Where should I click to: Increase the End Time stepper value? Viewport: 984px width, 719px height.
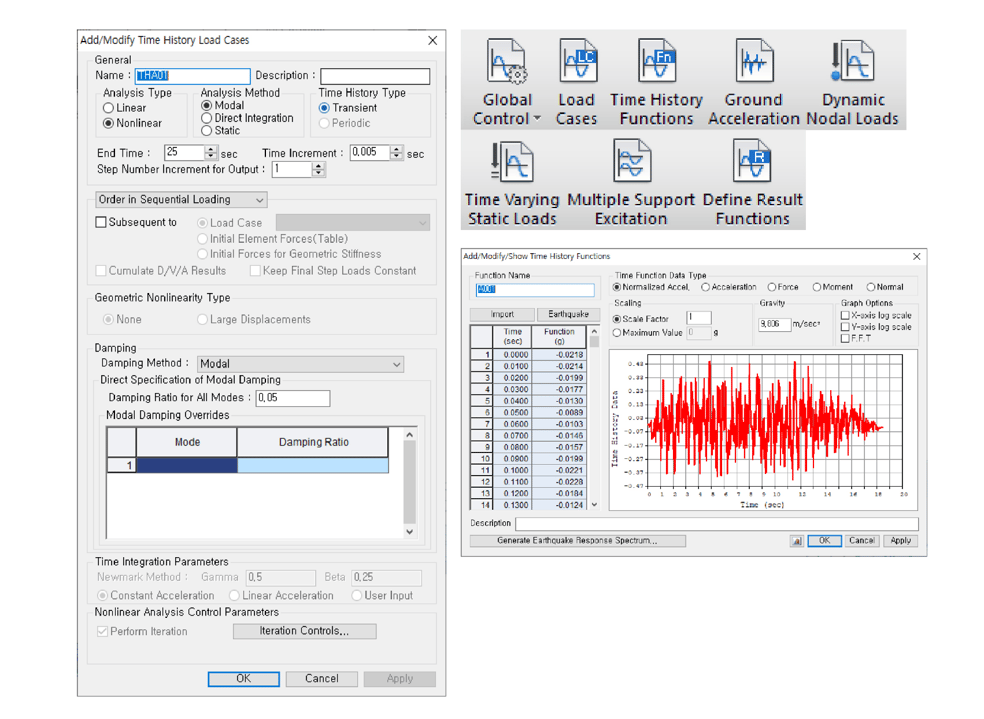click(x=211, y=149)
